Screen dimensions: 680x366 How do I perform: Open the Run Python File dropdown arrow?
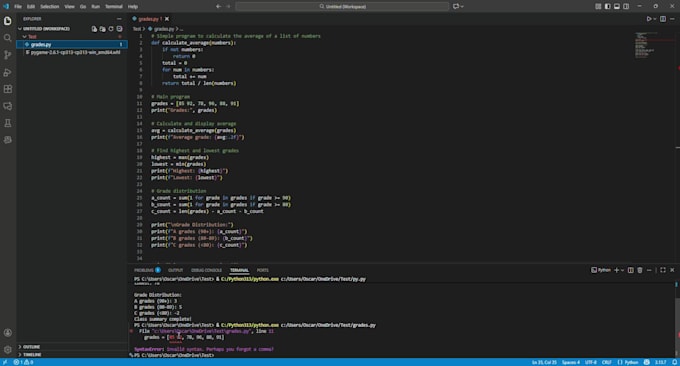(654, 19)
